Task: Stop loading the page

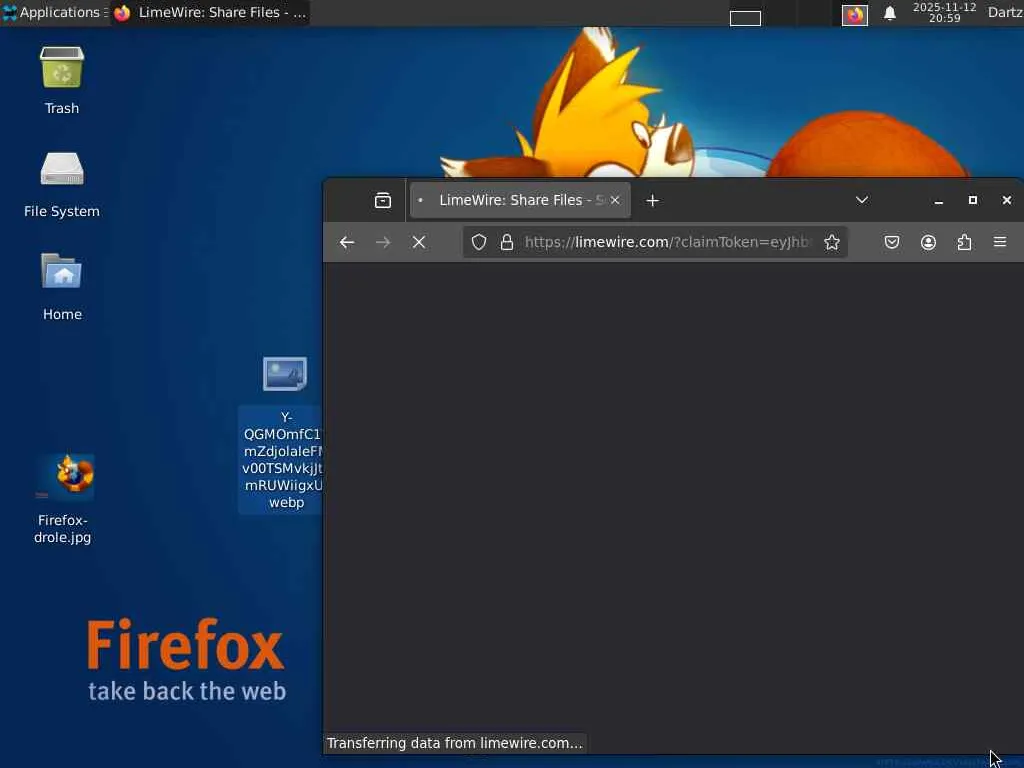Action: click(x=419, y=242)
